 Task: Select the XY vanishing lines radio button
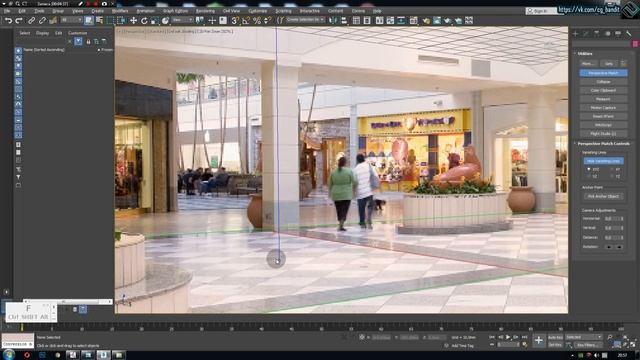pyautogui.click(x=612, y=169)
